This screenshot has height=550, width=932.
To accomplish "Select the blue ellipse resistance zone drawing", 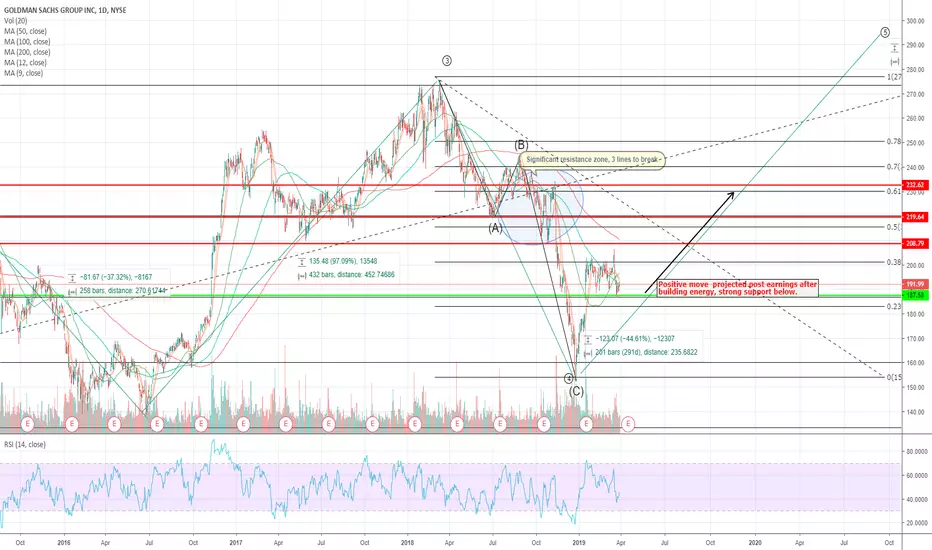I will coord(539,207).
